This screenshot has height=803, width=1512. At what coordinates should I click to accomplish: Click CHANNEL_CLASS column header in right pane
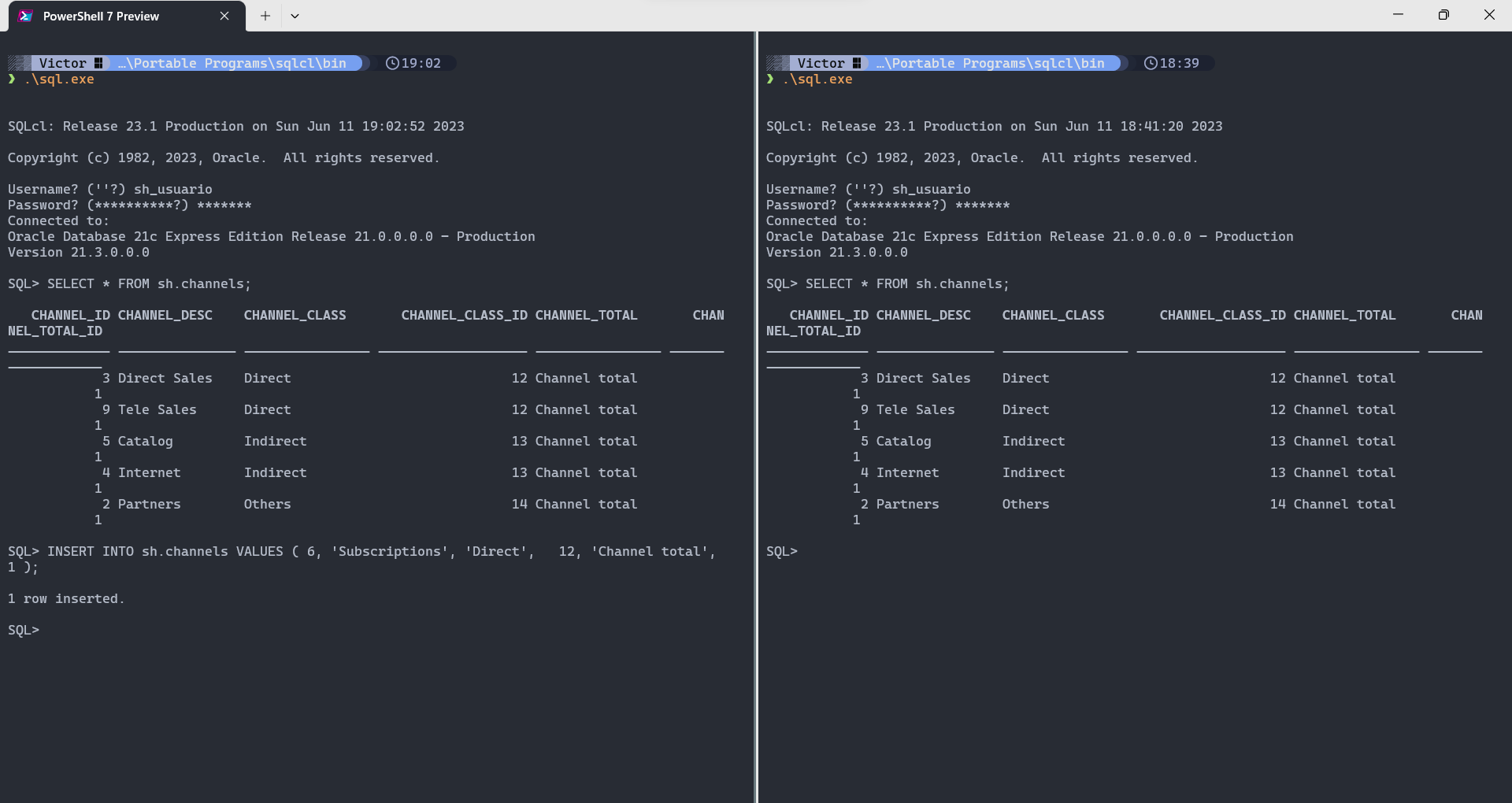click(x=1054, y=315)
